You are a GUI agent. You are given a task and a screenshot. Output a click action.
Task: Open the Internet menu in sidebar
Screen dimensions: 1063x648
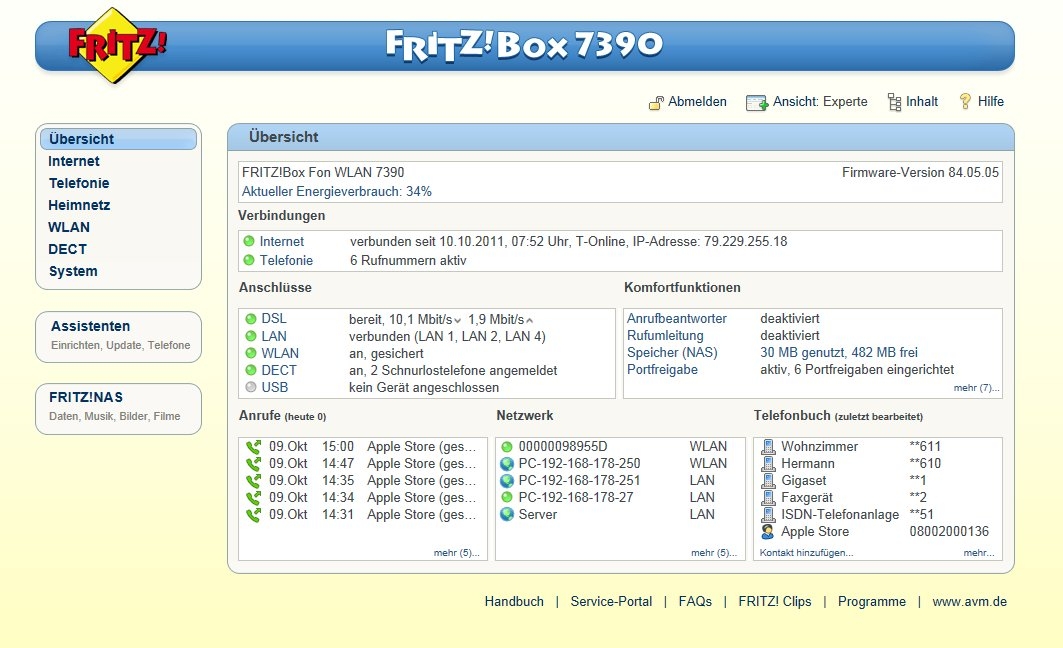point(74,161)
